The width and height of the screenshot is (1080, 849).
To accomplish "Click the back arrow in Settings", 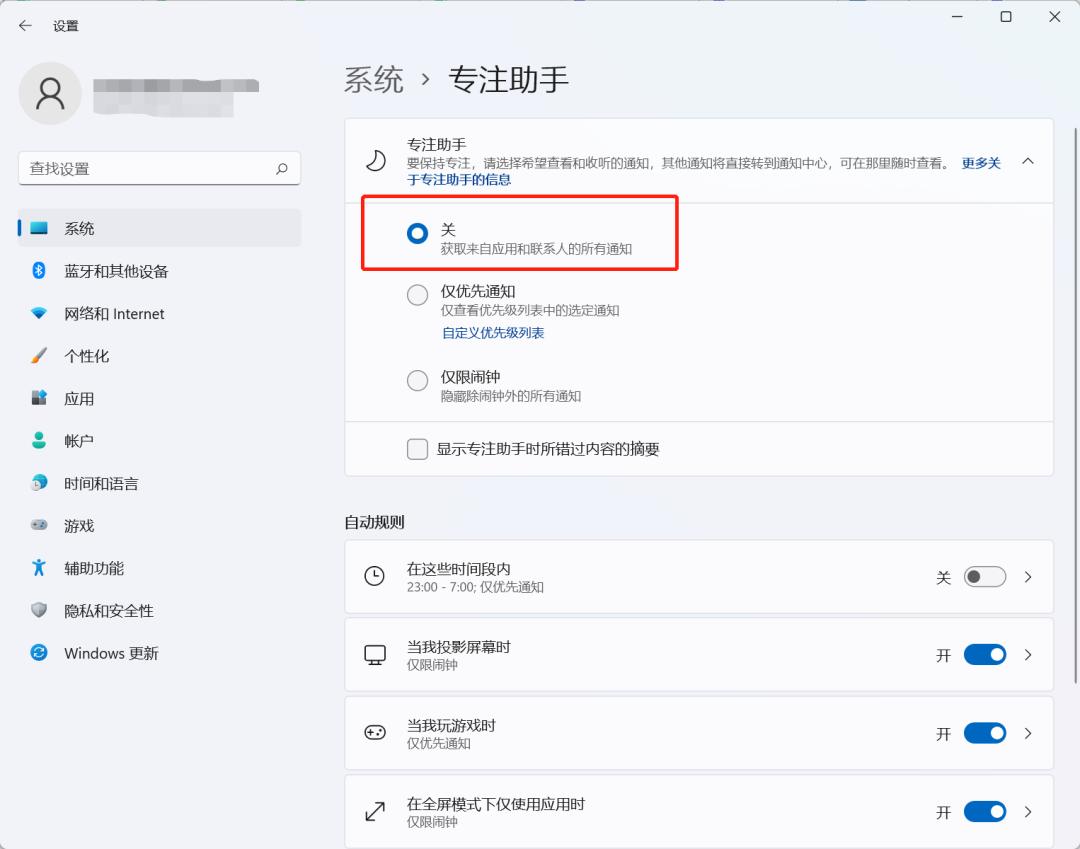I will [x=24, y=25].
